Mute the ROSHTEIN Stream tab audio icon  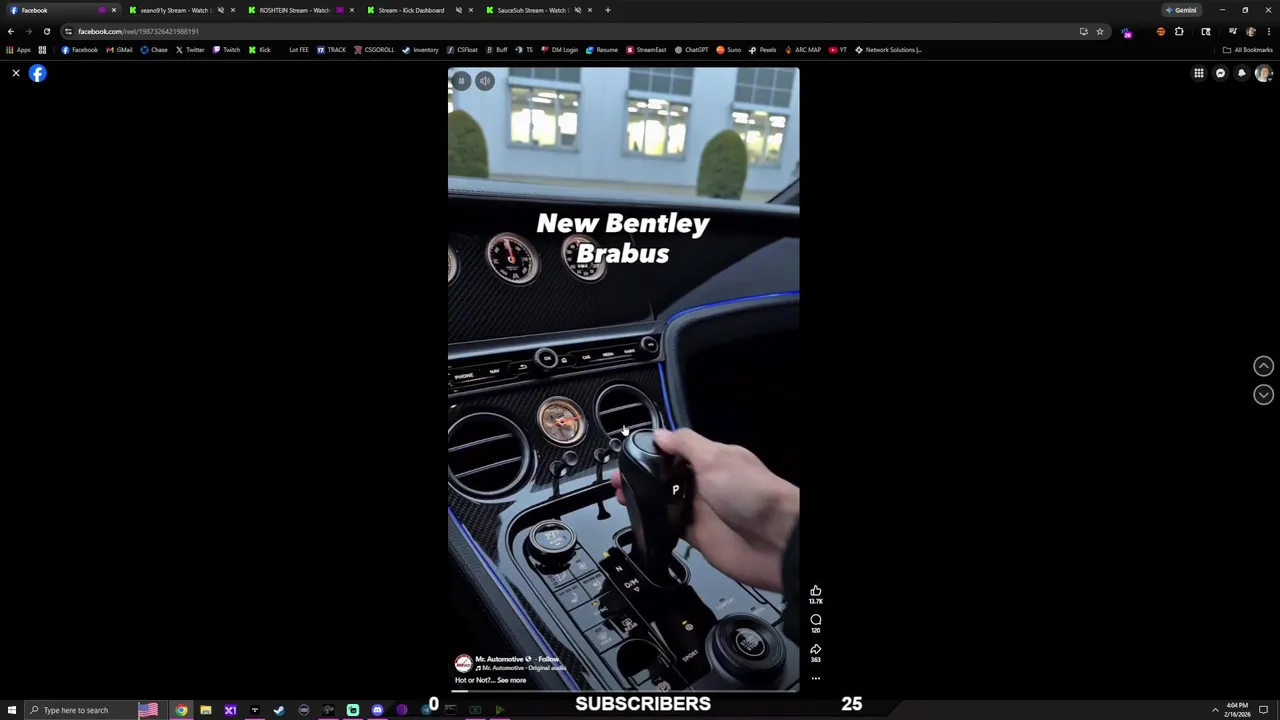[x=340, y=10]
